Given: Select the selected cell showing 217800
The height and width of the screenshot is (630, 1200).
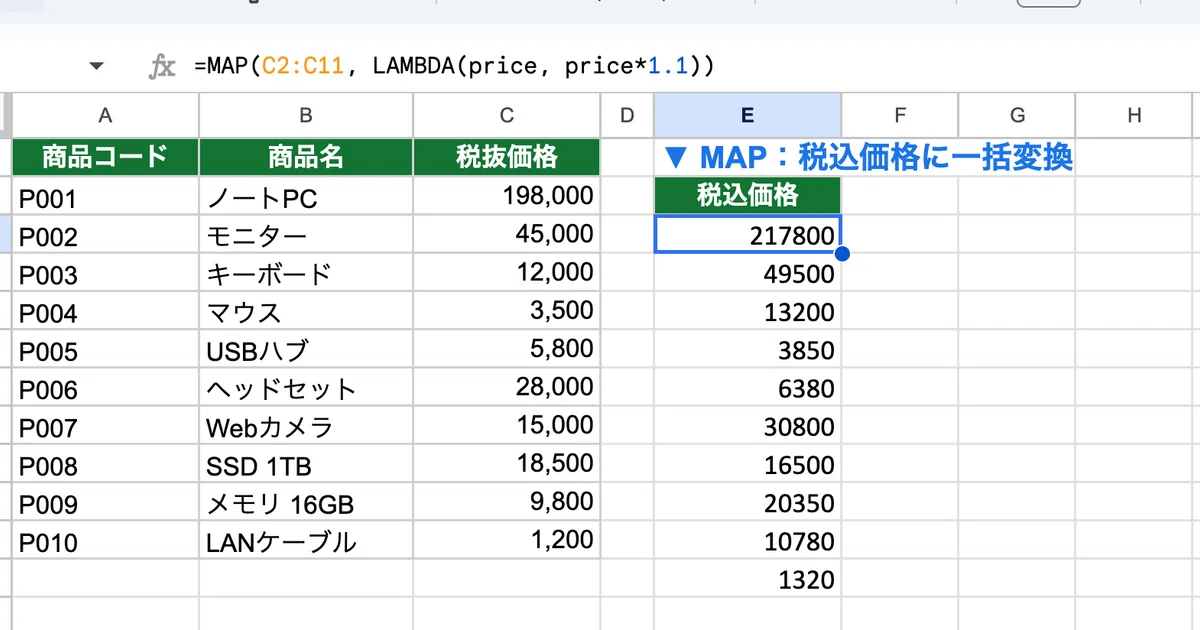Looking at the screenshot, I should [x=747, y=234].
